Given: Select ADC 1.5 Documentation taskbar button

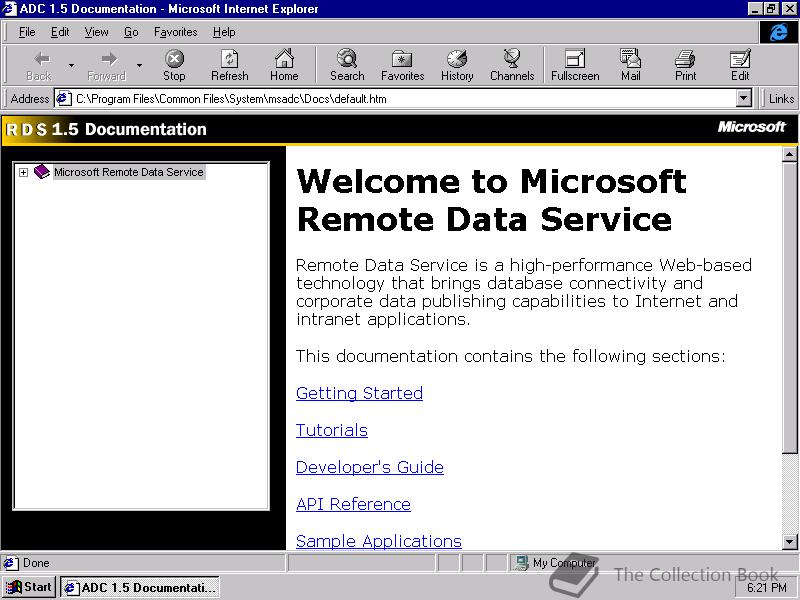Looking at the screenshot, I should [140, 587].
